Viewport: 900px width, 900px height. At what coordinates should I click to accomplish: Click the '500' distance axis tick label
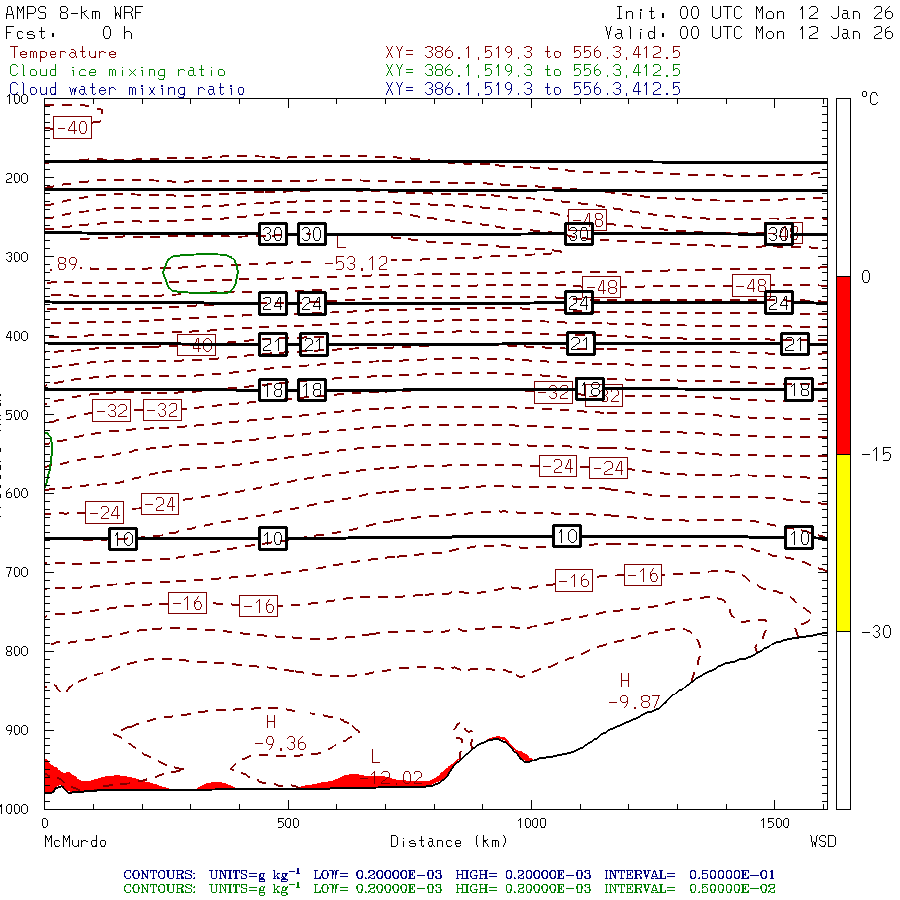click(288, 824)
